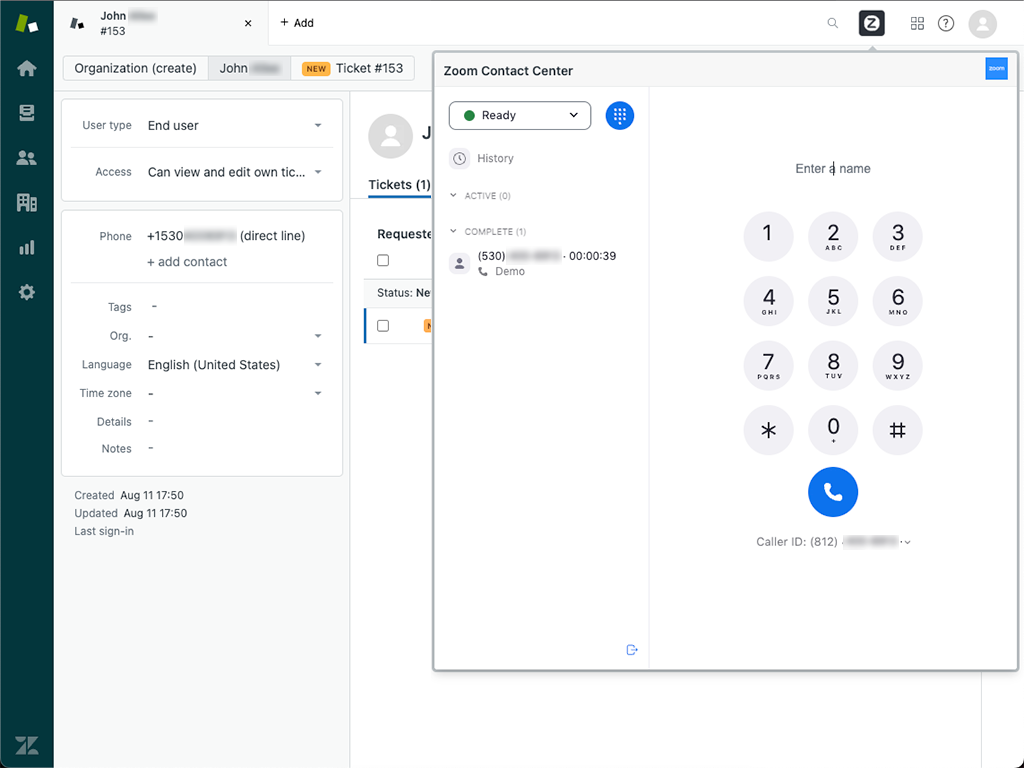Viewport: 1024px width, 768px height.
Task: Click the Enter a name input field
Action: tap(833, 168)
